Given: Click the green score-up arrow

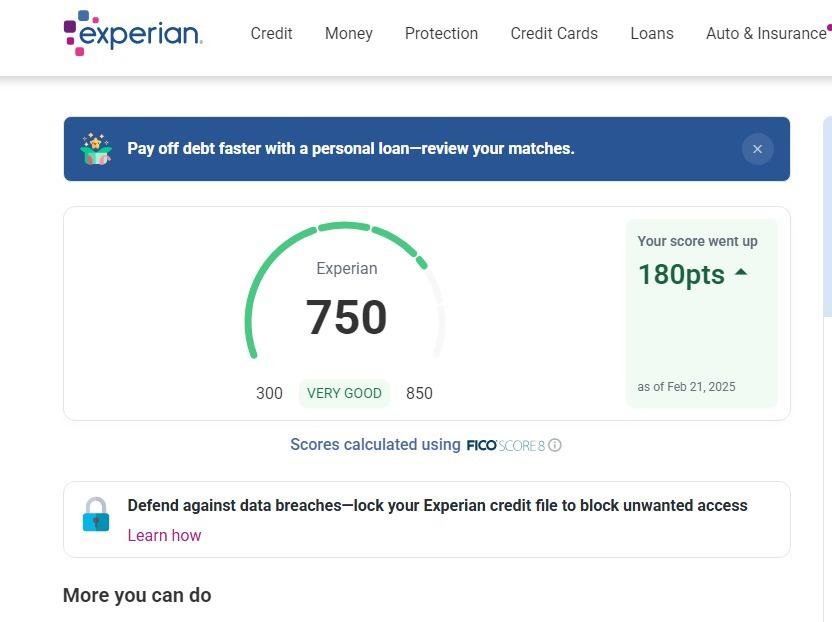Looking at the screenshot, I should pos(741,271).
